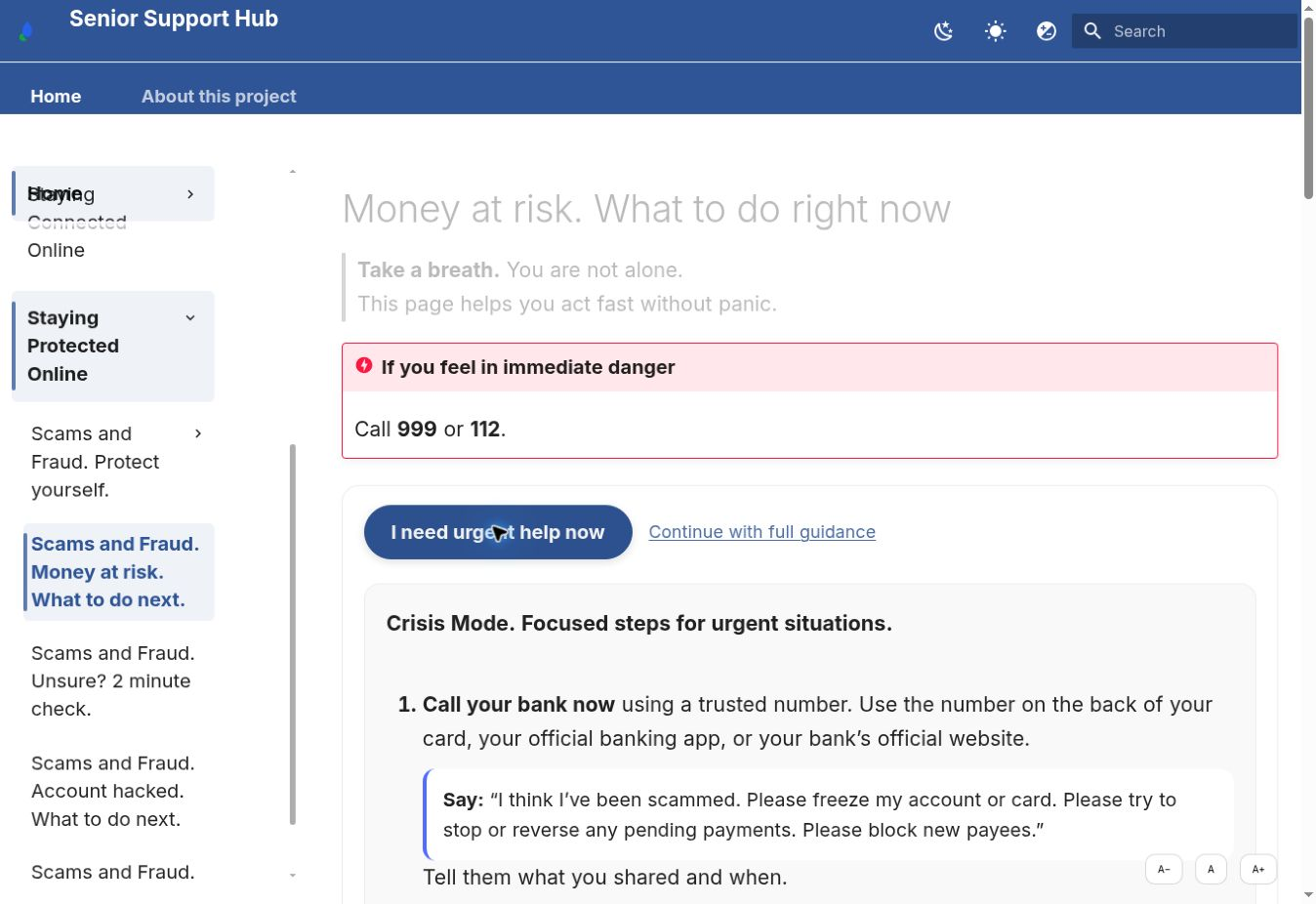
Task: Click the plus/minus contrast theme icon
Action: click(1047, 31)
